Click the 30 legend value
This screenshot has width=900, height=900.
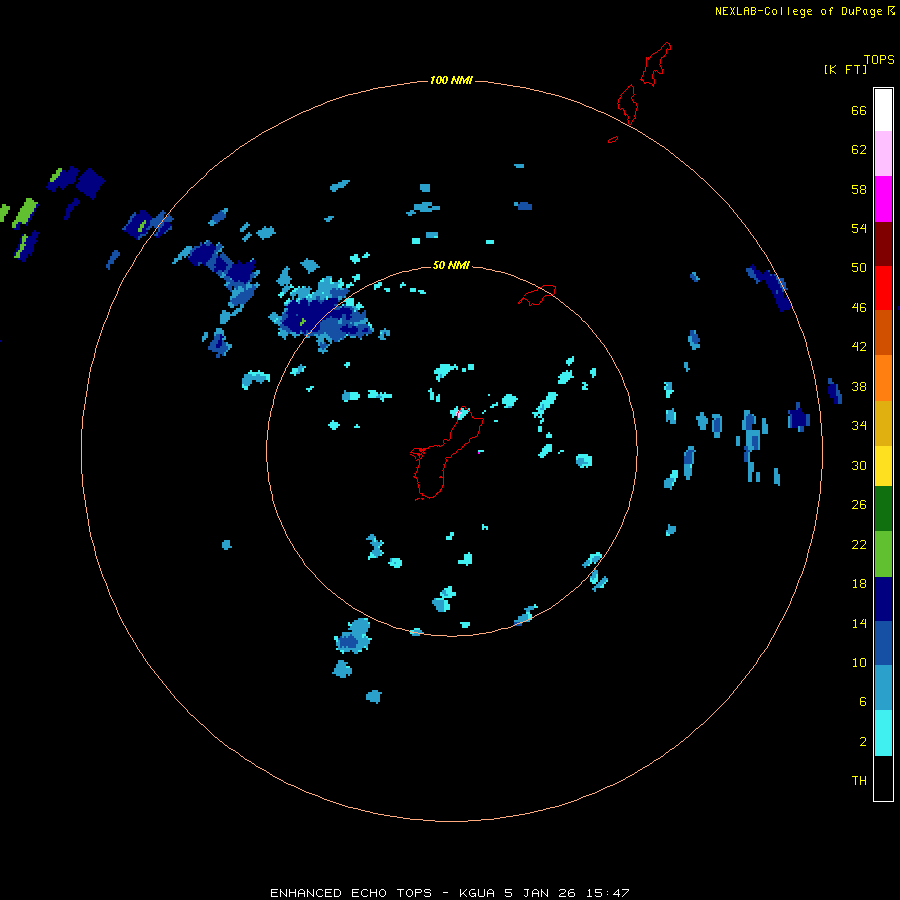pos(859,465)
